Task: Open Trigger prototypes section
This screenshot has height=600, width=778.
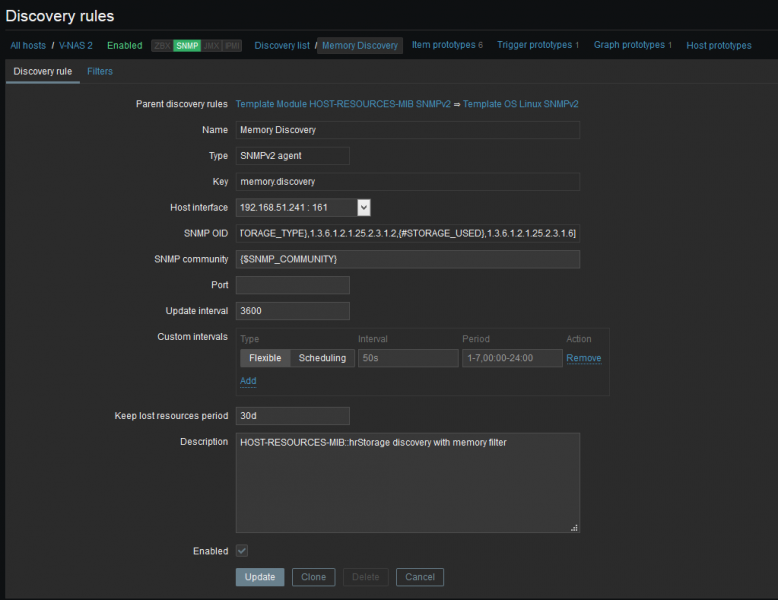Action: point(537,45)
